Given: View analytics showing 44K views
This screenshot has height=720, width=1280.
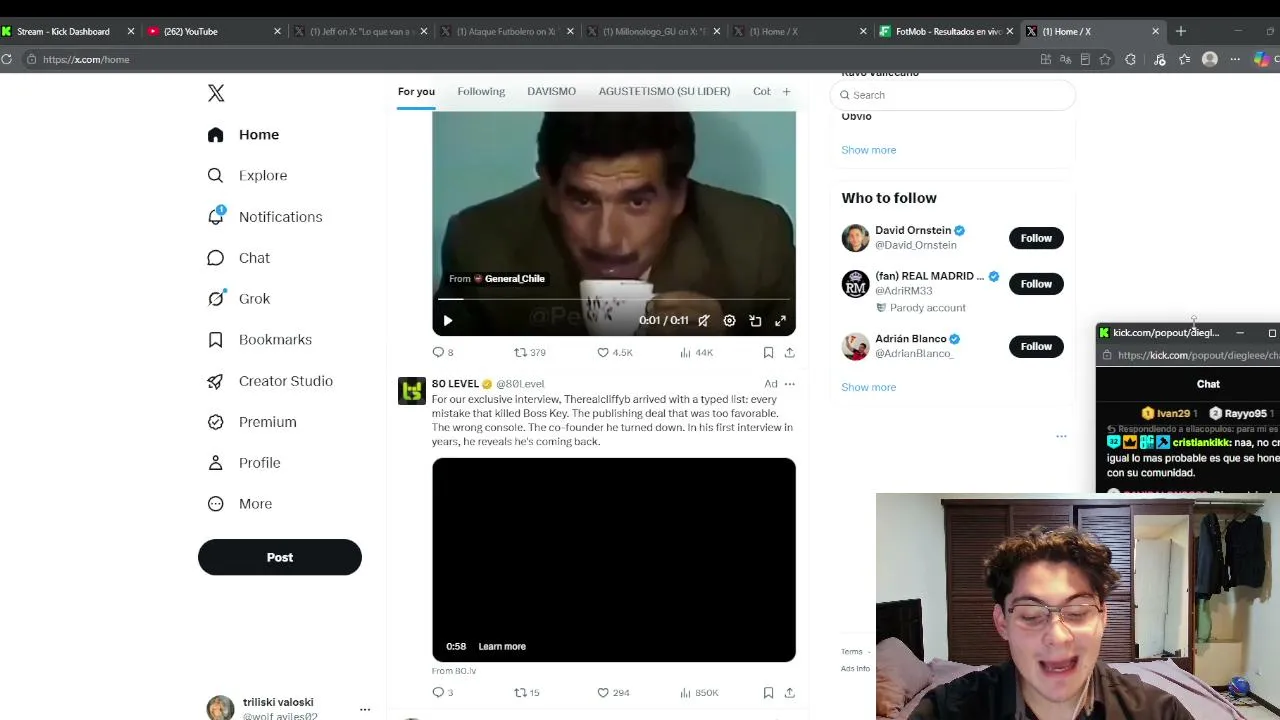Looking at the screenshot, I should pyautogui.click(x=696, y=352).
